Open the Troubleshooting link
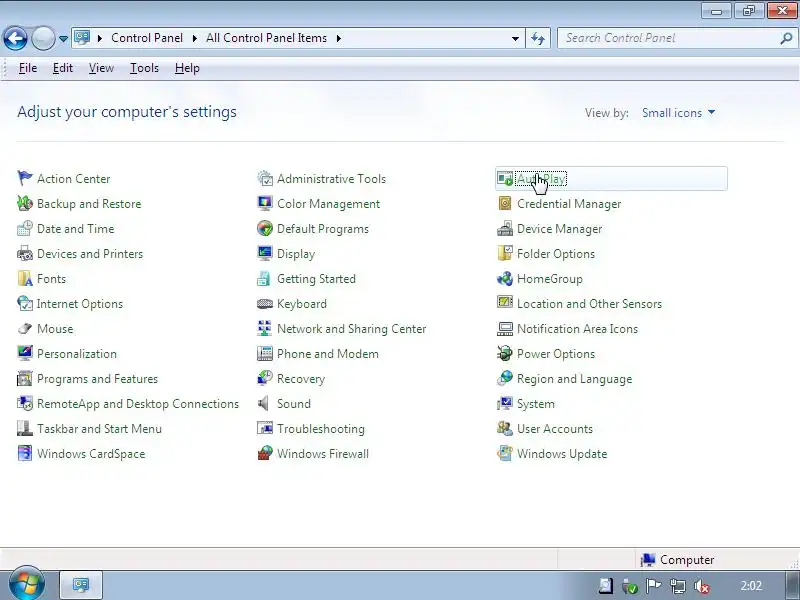 click(320, 429)
